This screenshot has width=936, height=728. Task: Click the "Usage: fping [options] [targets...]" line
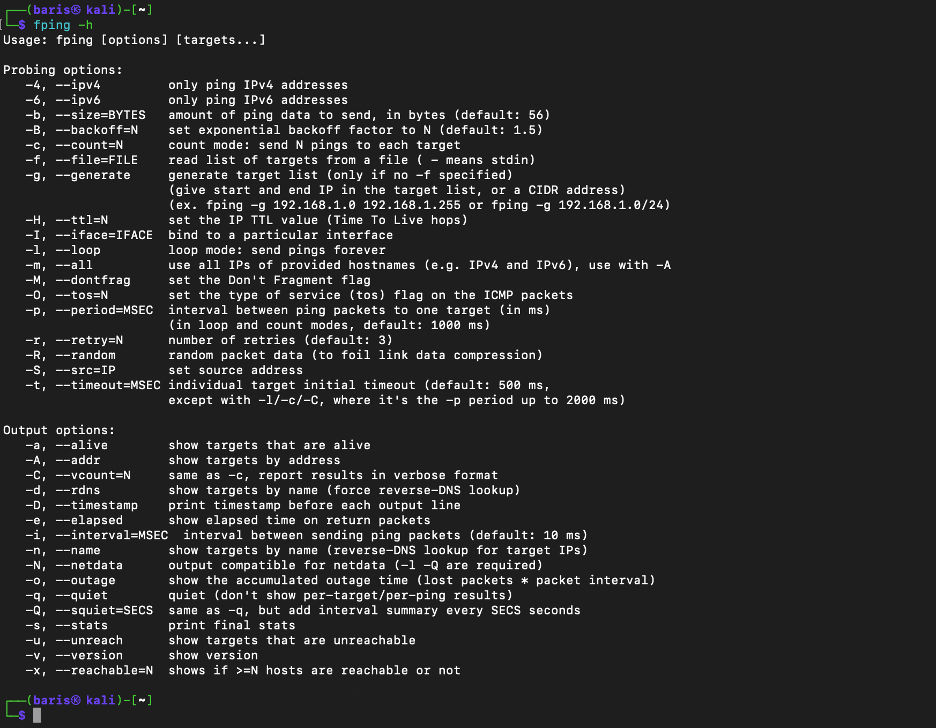tap(134, 40)
